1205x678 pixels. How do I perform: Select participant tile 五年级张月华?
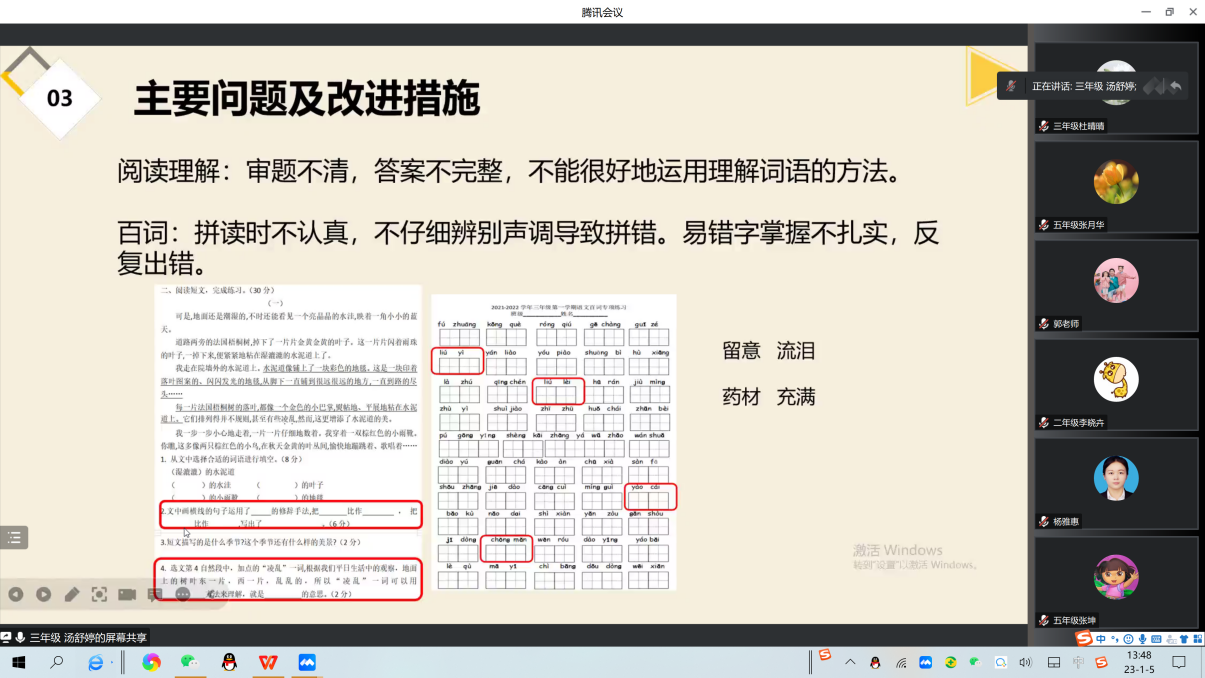point(1116,187)
